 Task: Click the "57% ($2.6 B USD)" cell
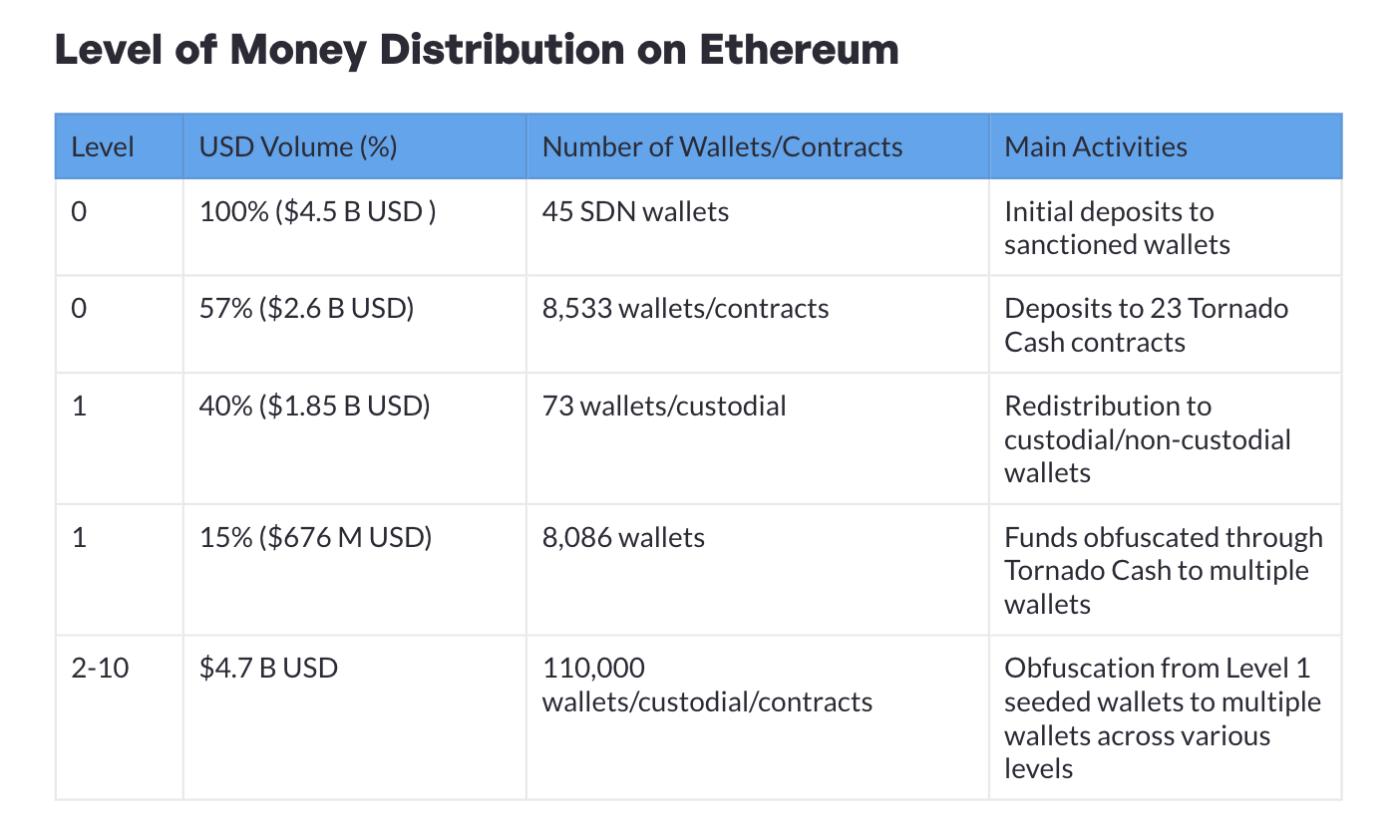[x=306, y=308]
